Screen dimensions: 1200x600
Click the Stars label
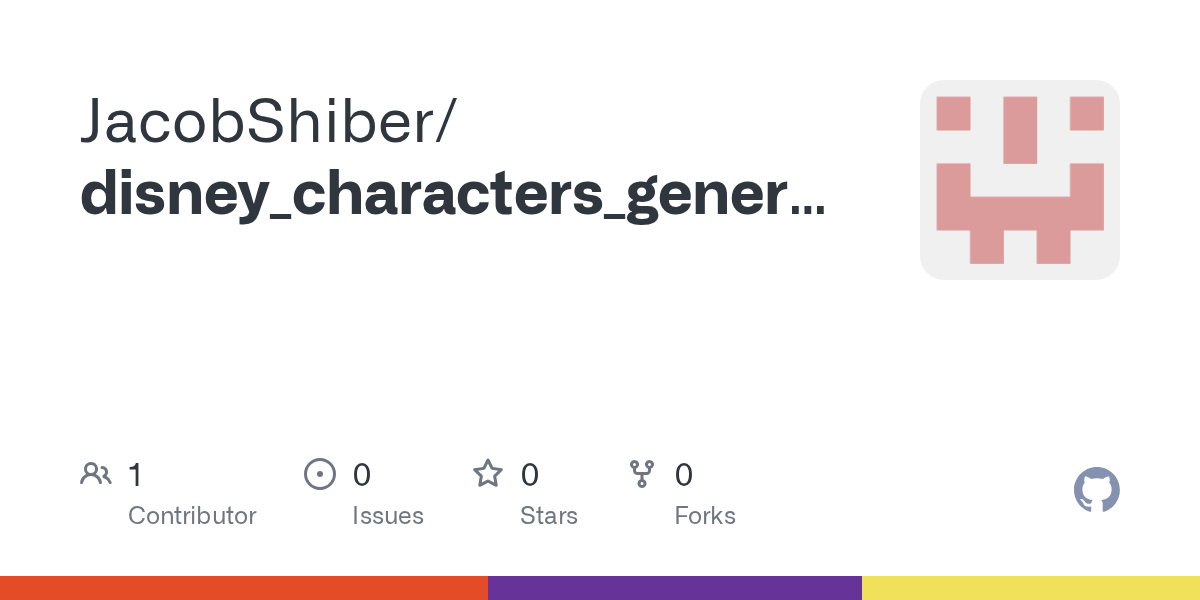click(x=549, y=516)
